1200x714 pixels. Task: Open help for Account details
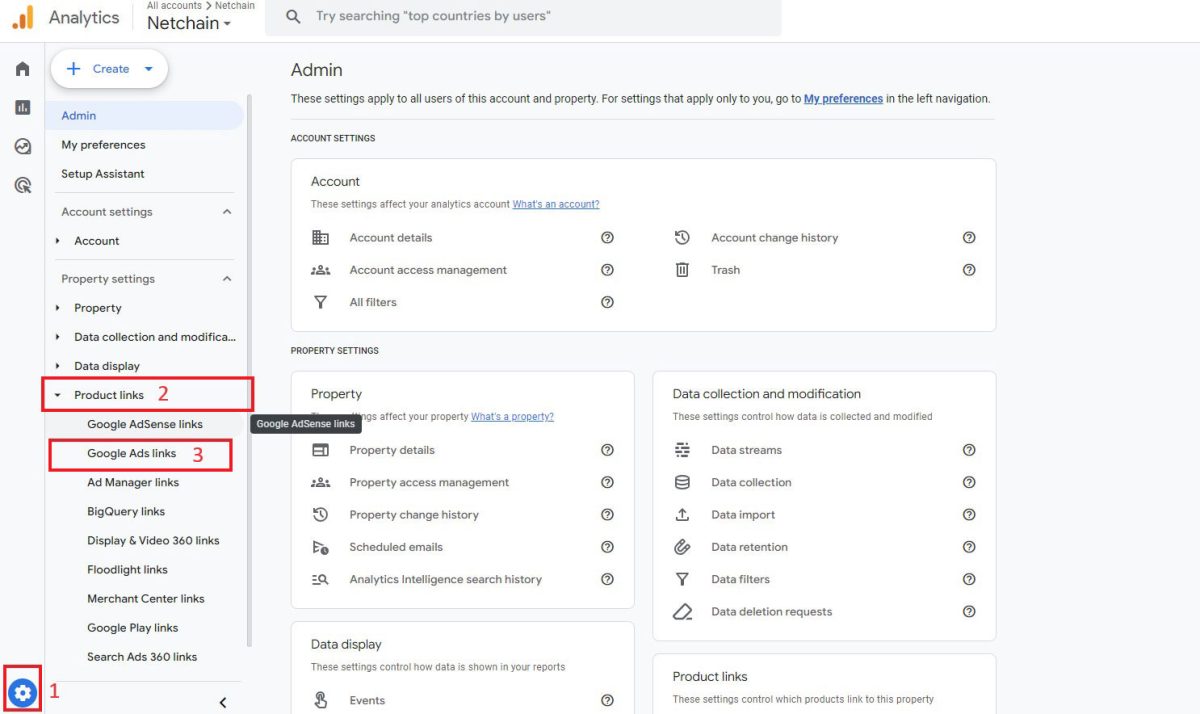pyautogui.click(x=607, y=238)
